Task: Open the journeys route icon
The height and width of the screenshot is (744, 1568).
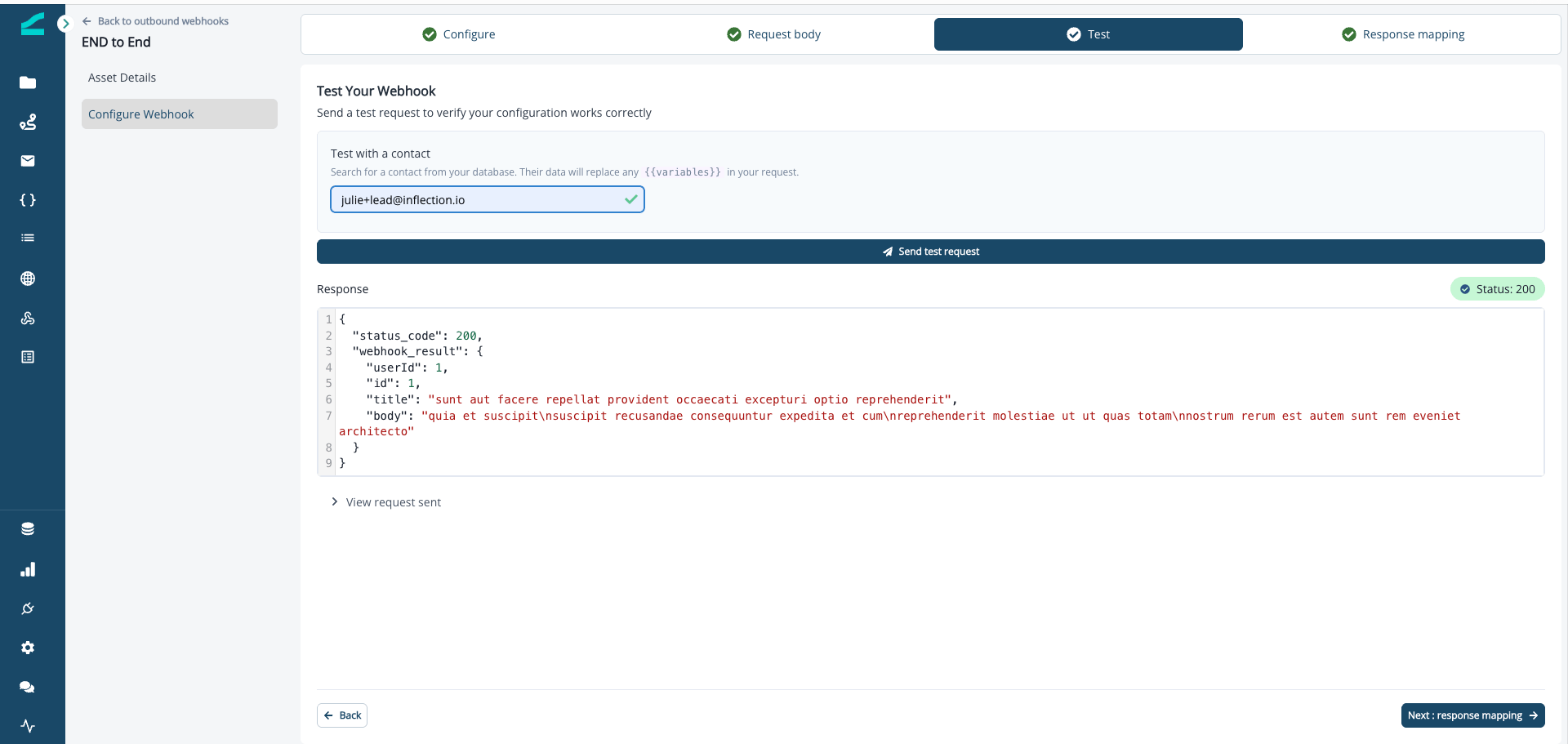Action: pyautogui.click(x=28, y=122)
